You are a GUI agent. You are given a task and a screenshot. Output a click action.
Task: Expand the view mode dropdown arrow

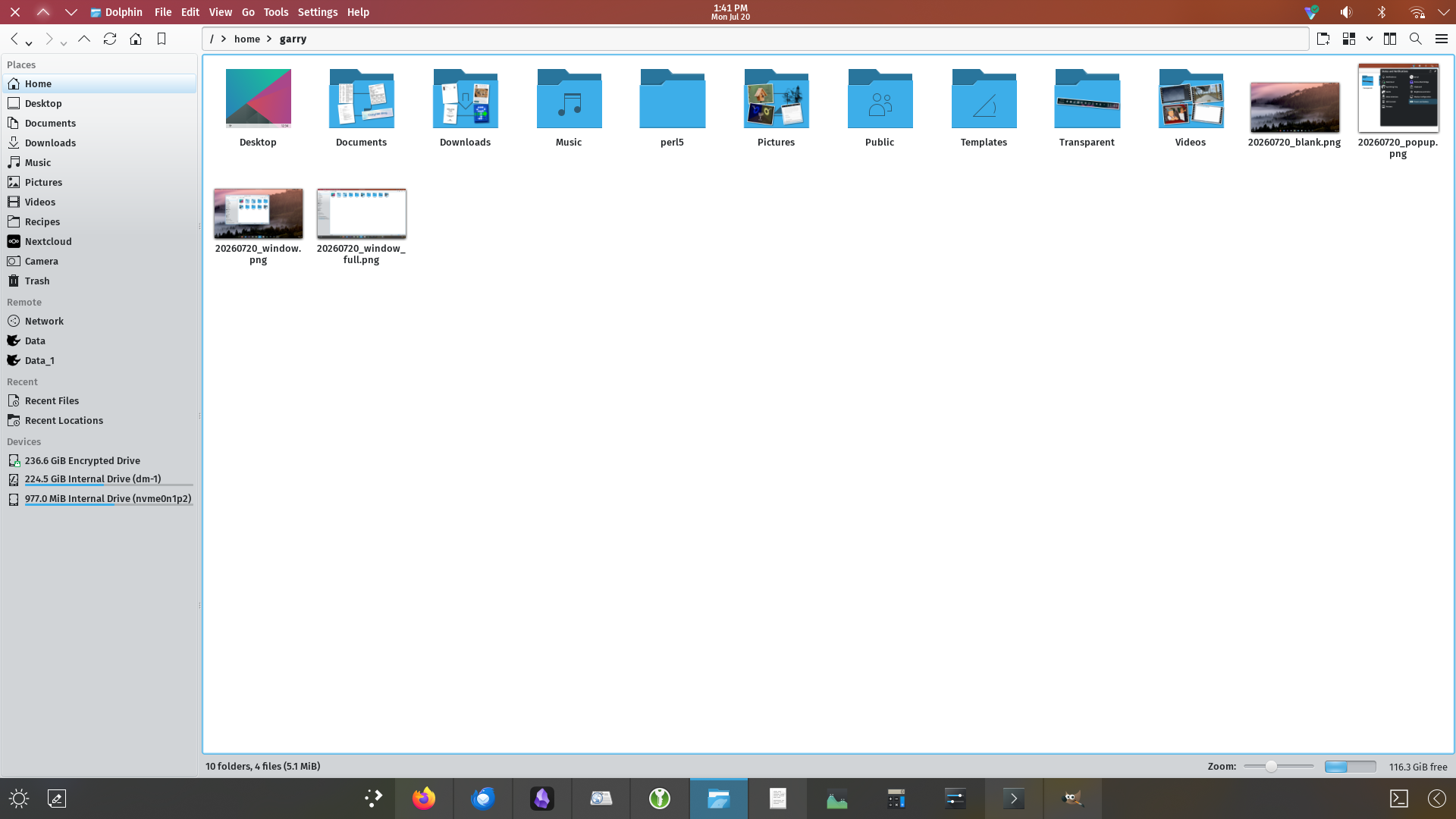[1370, 39]
